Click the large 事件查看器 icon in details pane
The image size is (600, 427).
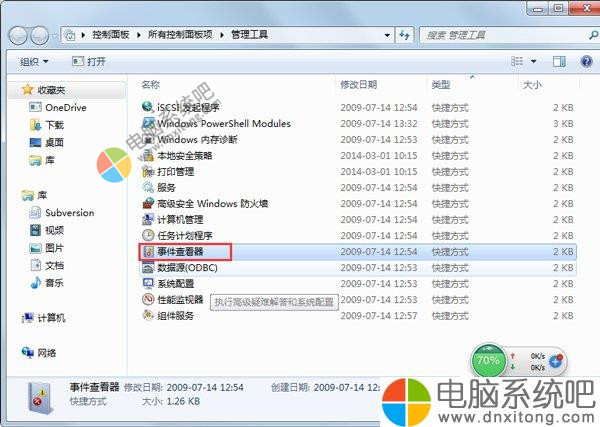coord(40,398)
